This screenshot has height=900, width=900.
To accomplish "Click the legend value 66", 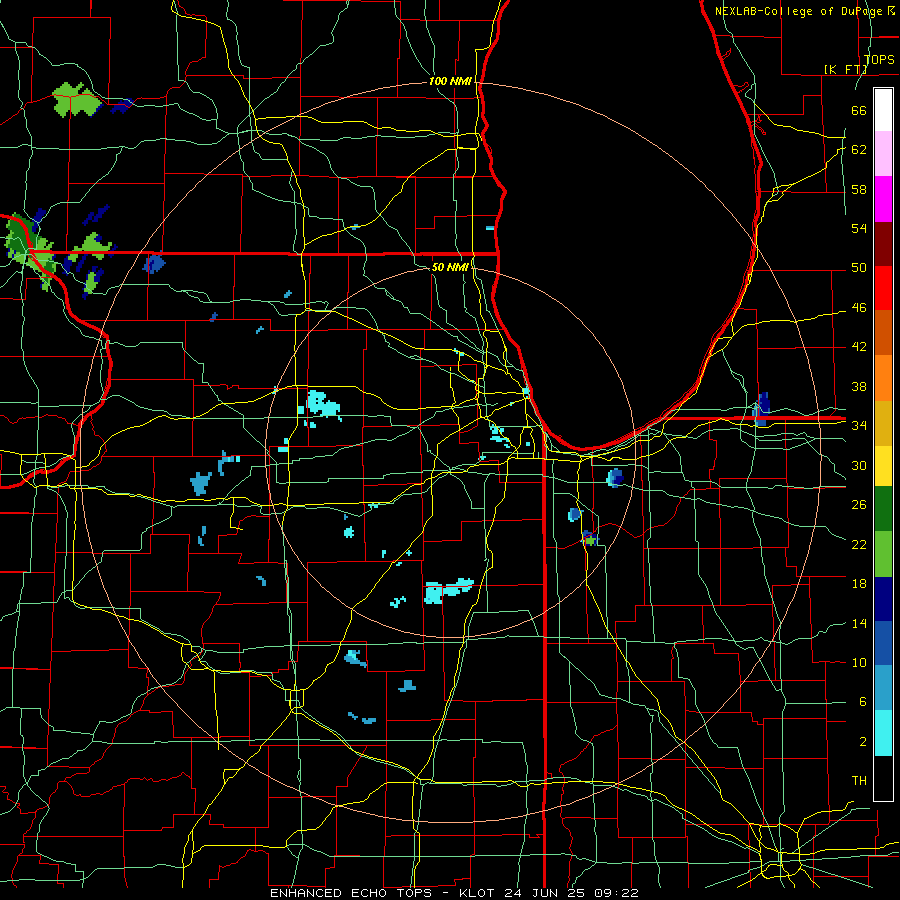I will click(859, 110).
